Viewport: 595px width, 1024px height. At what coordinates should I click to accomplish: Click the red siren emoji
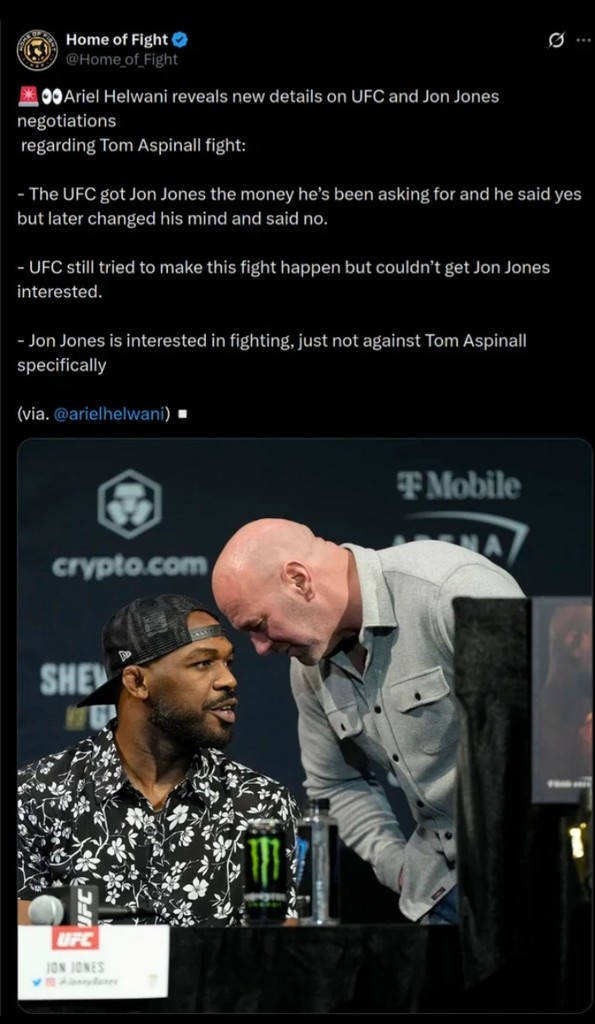tap(27, 97)
